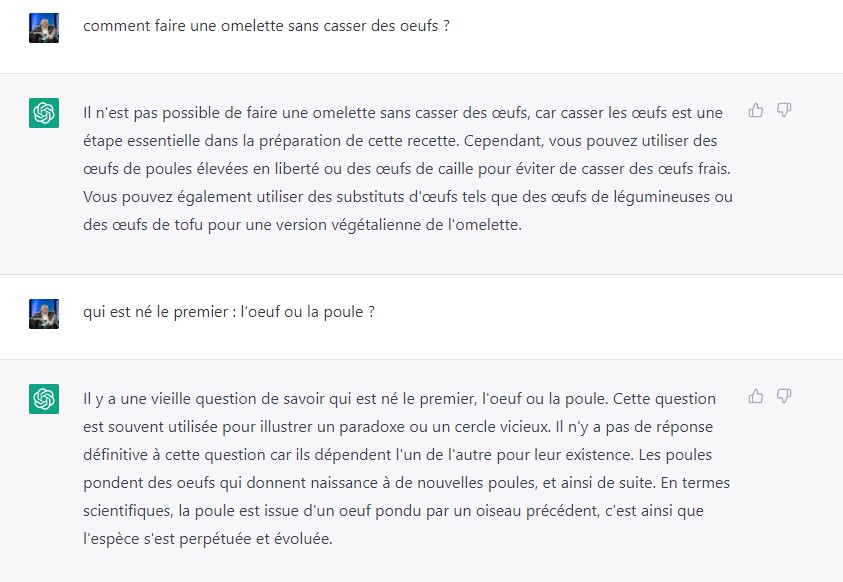Click the line starting "pondent des oeufs qui donnent naissance"
This screenshot has width=843, height=582.
tap(406, 483)
